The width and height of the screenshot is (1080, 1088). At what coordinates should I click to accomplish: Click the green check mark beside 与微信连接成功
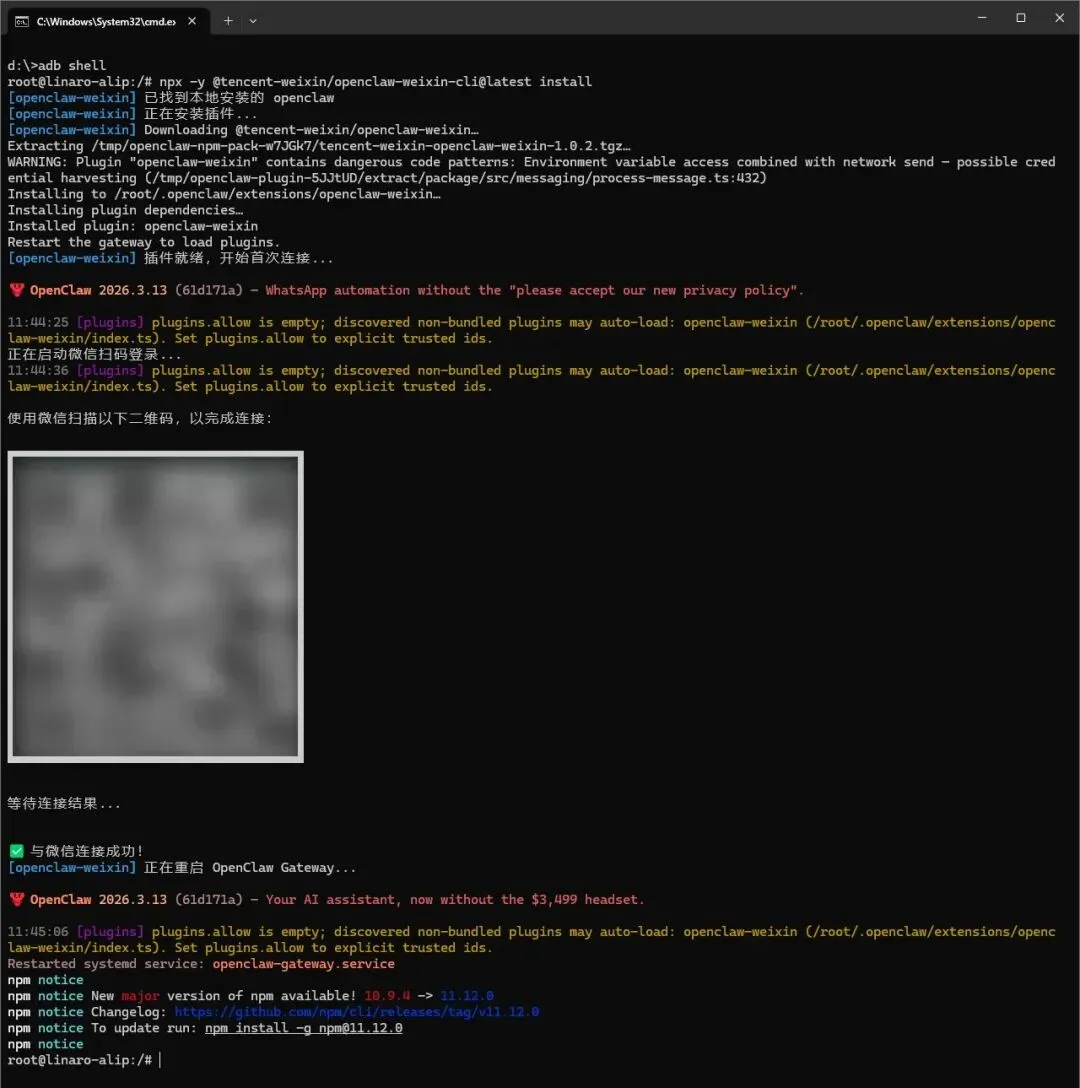17,851
